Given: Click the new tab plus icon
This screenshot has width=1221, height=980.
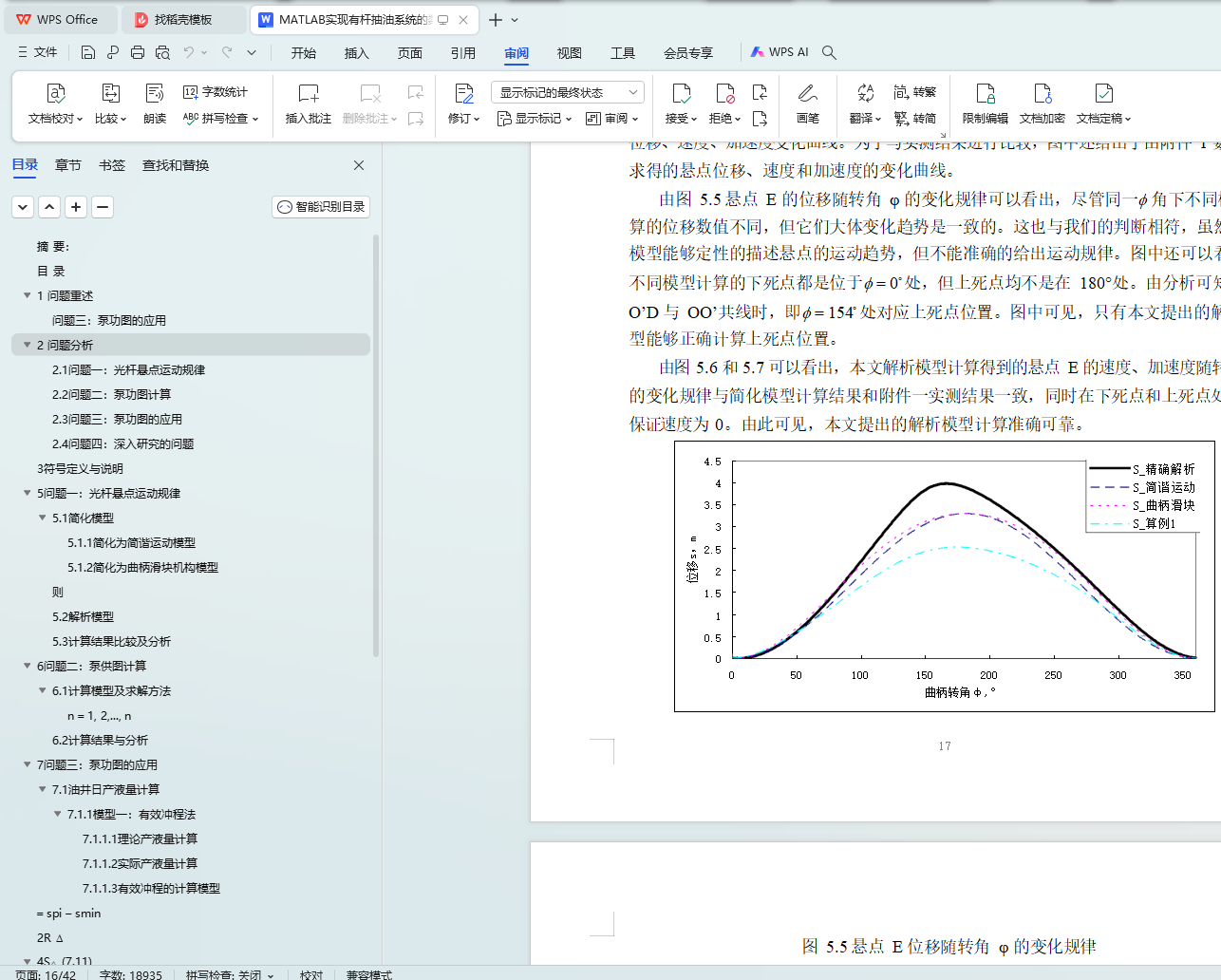Looking at the screenshot, I should point(496,19).
